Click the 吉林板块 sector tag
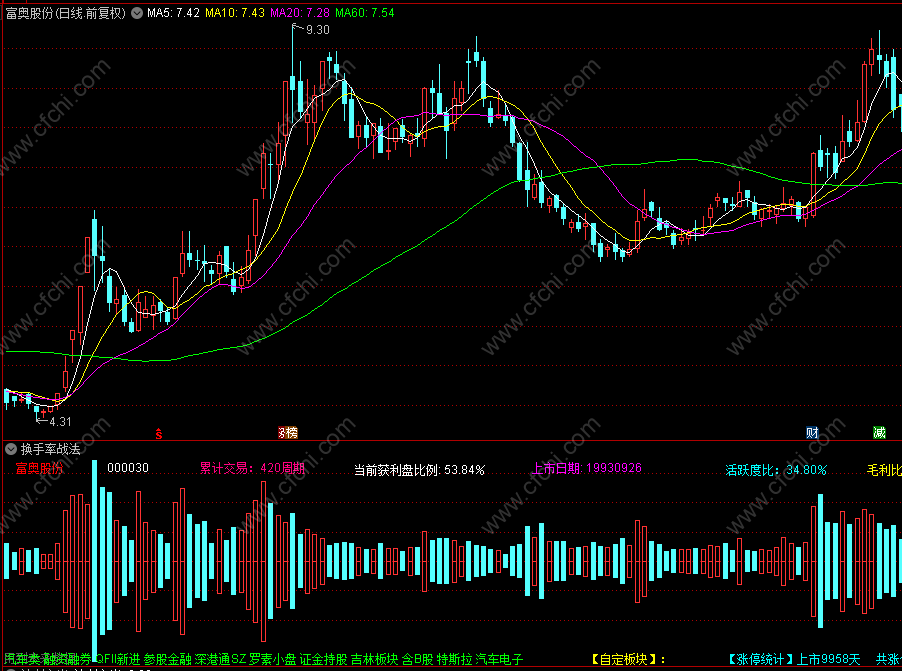 pos(374,659)
